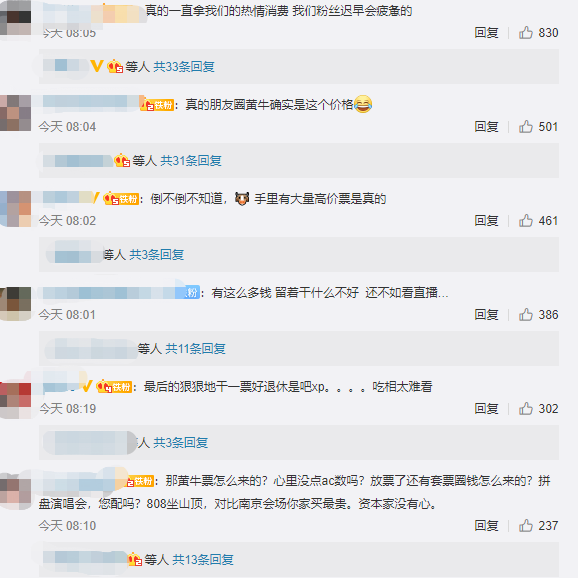
Task: Expand the 共3条回复 under 08:02 comment
Action: pos(156,254)
